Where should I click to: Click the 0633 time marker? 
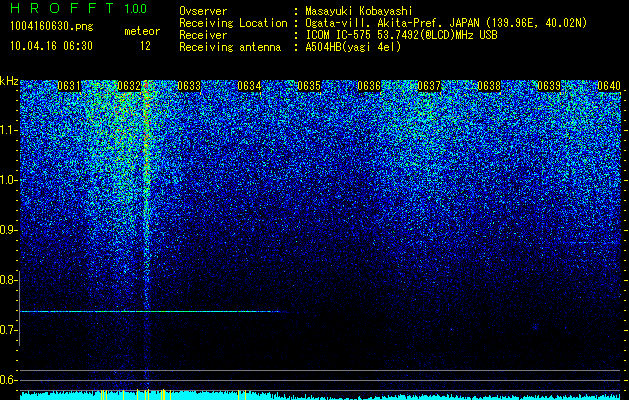189,86
